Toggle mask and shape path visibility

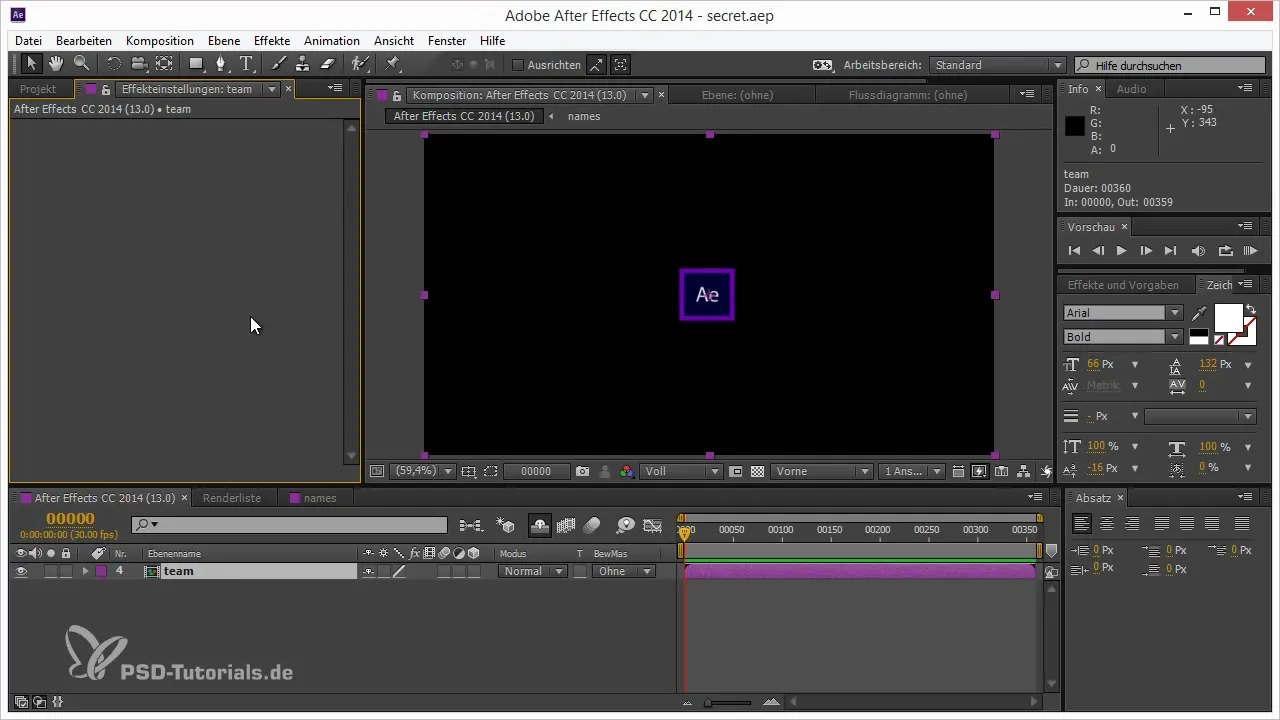point(491,471)
